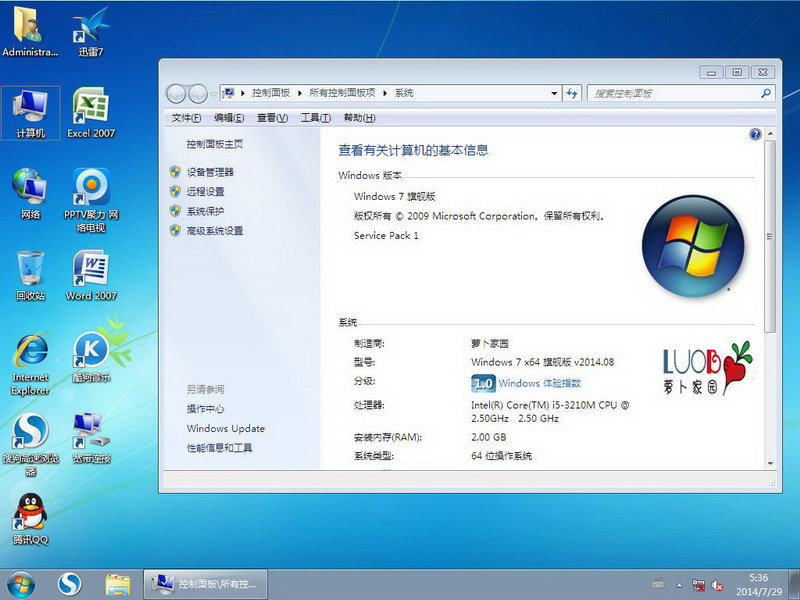Screen dimensions: 800x600
Task: Launch the 腾讯QQ desktop shortcut
Action: click(x=31, y=519)
